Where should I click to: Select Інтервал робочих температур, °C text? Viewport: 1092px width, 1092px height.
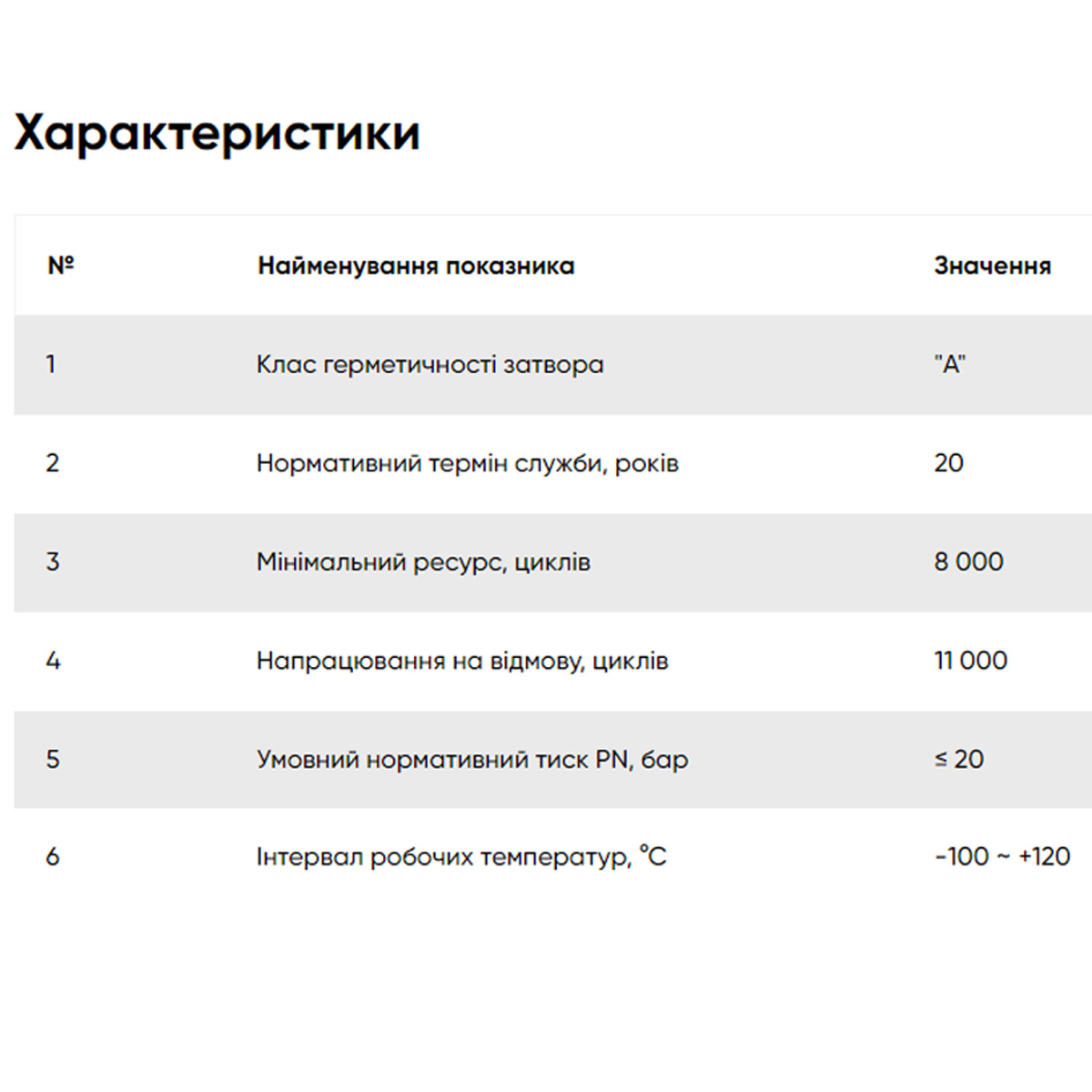[461, 857]
